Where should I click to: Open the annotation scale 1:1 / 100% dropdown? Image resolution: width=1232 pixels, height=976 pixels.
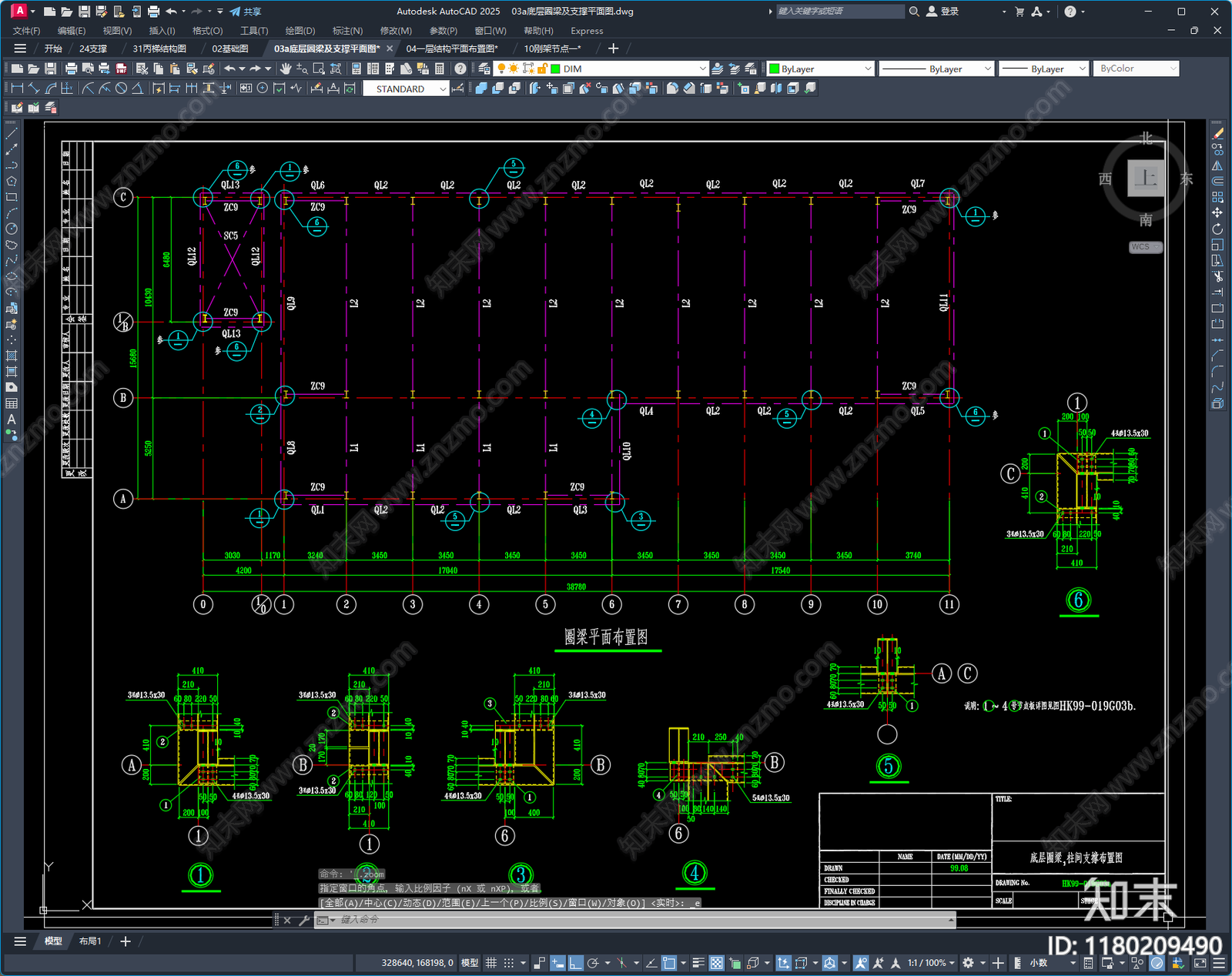931,963
